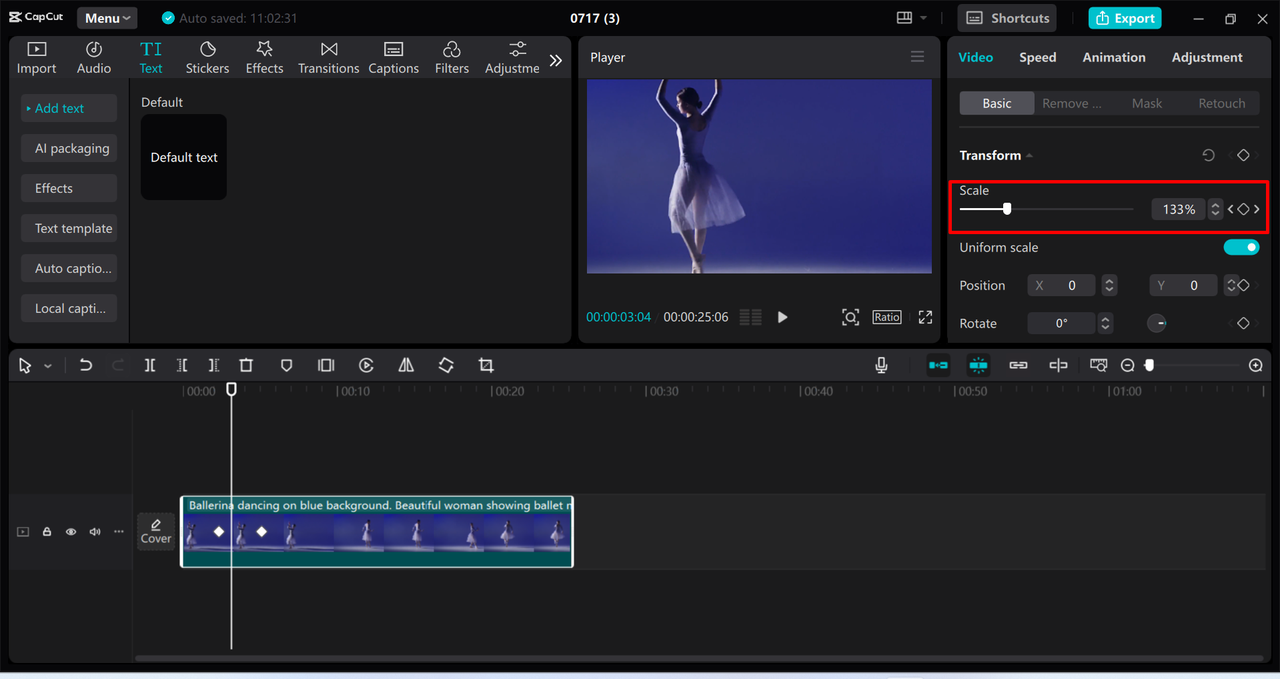1280x679 pixels.
Task: Expand the selection tool mode dropdown arrow
Action: (47, 367)
